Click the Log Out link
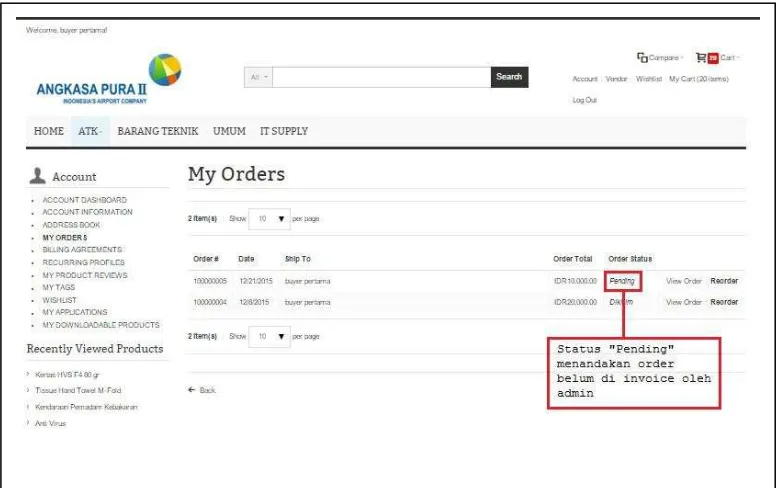The image size is (780, 488). pyautogui.click(x=585, y=100)
